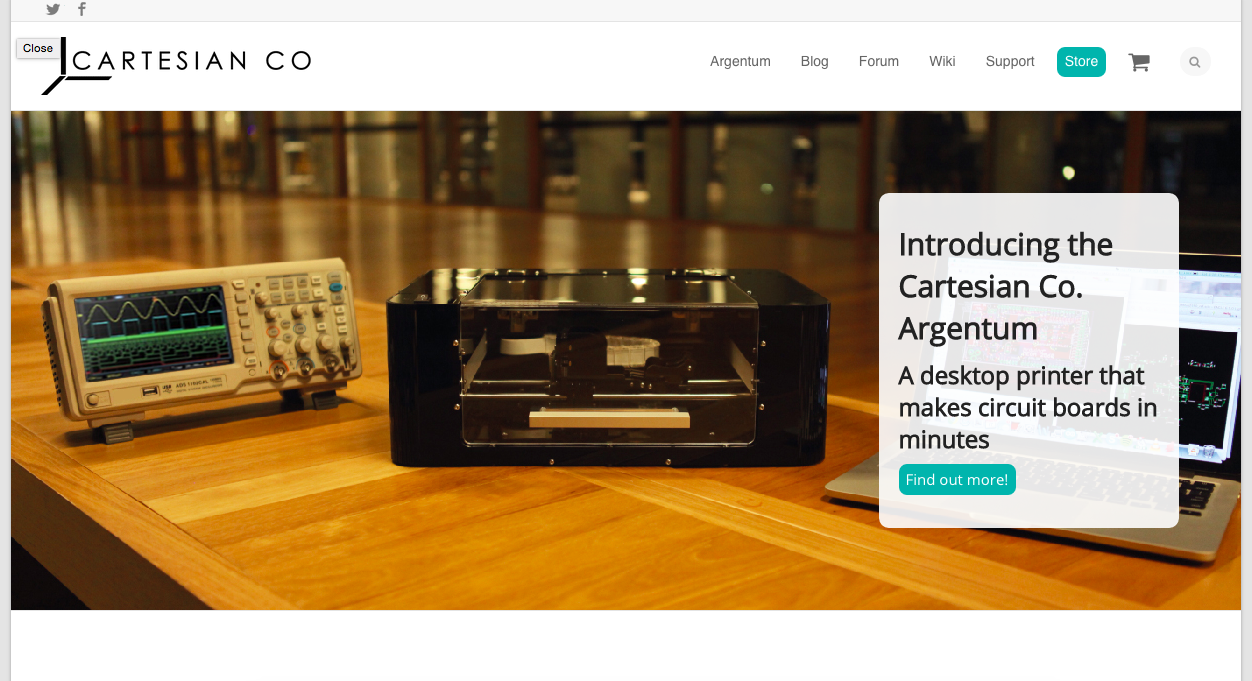Click the teal Store button
Image resolution: width=1252 pixels, height=681 pixels.
1081,61
